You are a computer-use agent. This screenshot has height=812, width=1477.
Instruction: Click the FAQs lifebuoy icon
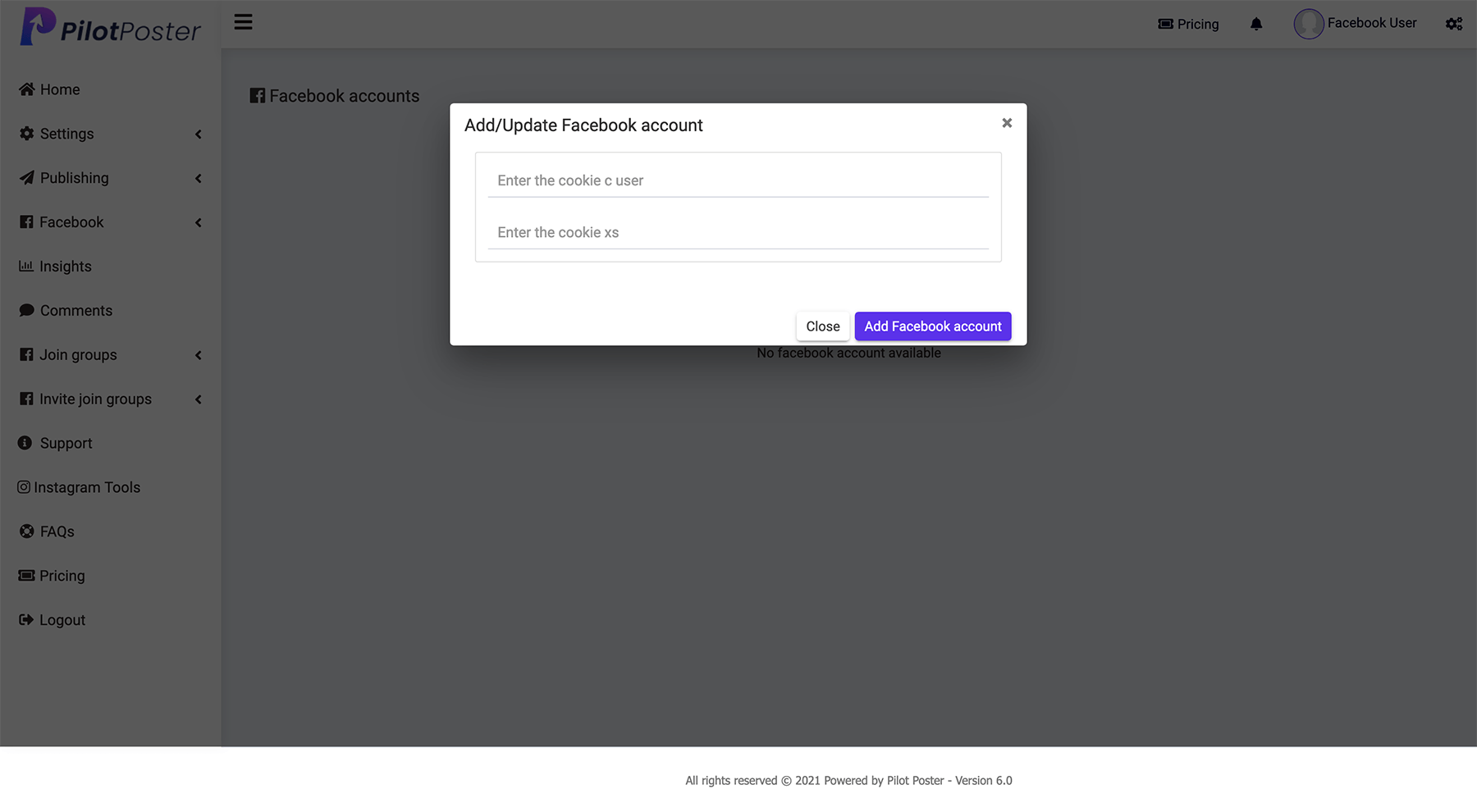27,531
